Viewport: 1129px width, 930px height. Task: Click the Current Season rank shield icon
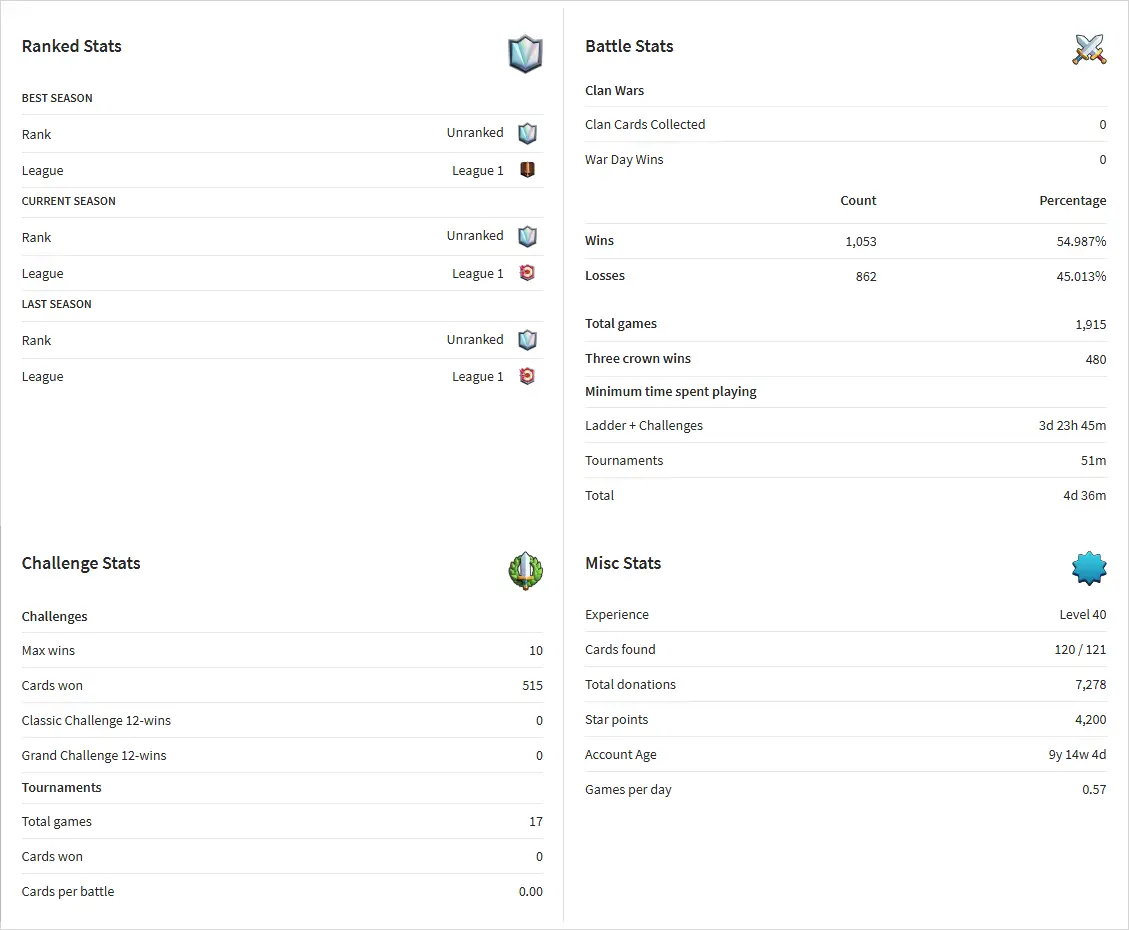tap(527, 236)
